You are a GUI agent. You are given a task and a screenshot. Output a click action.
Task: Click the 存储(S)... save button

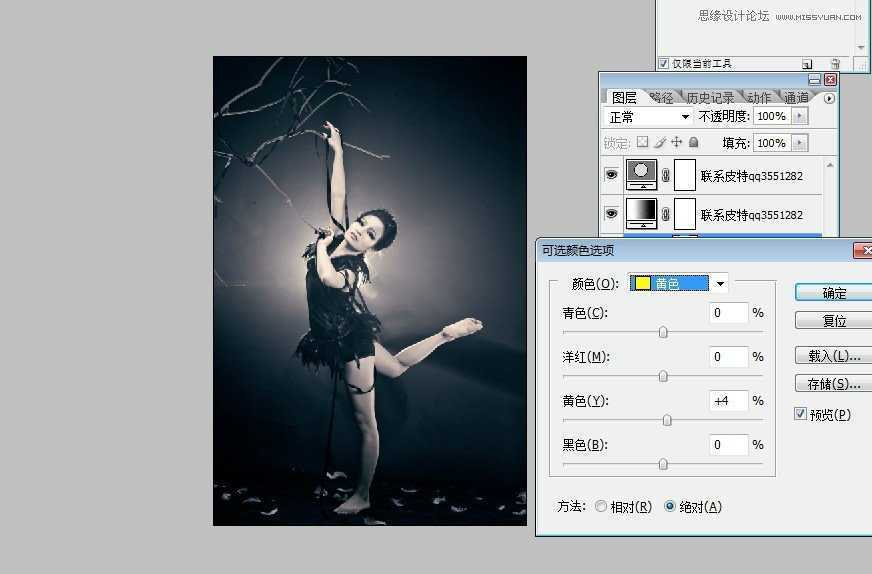tap(834, 383)
